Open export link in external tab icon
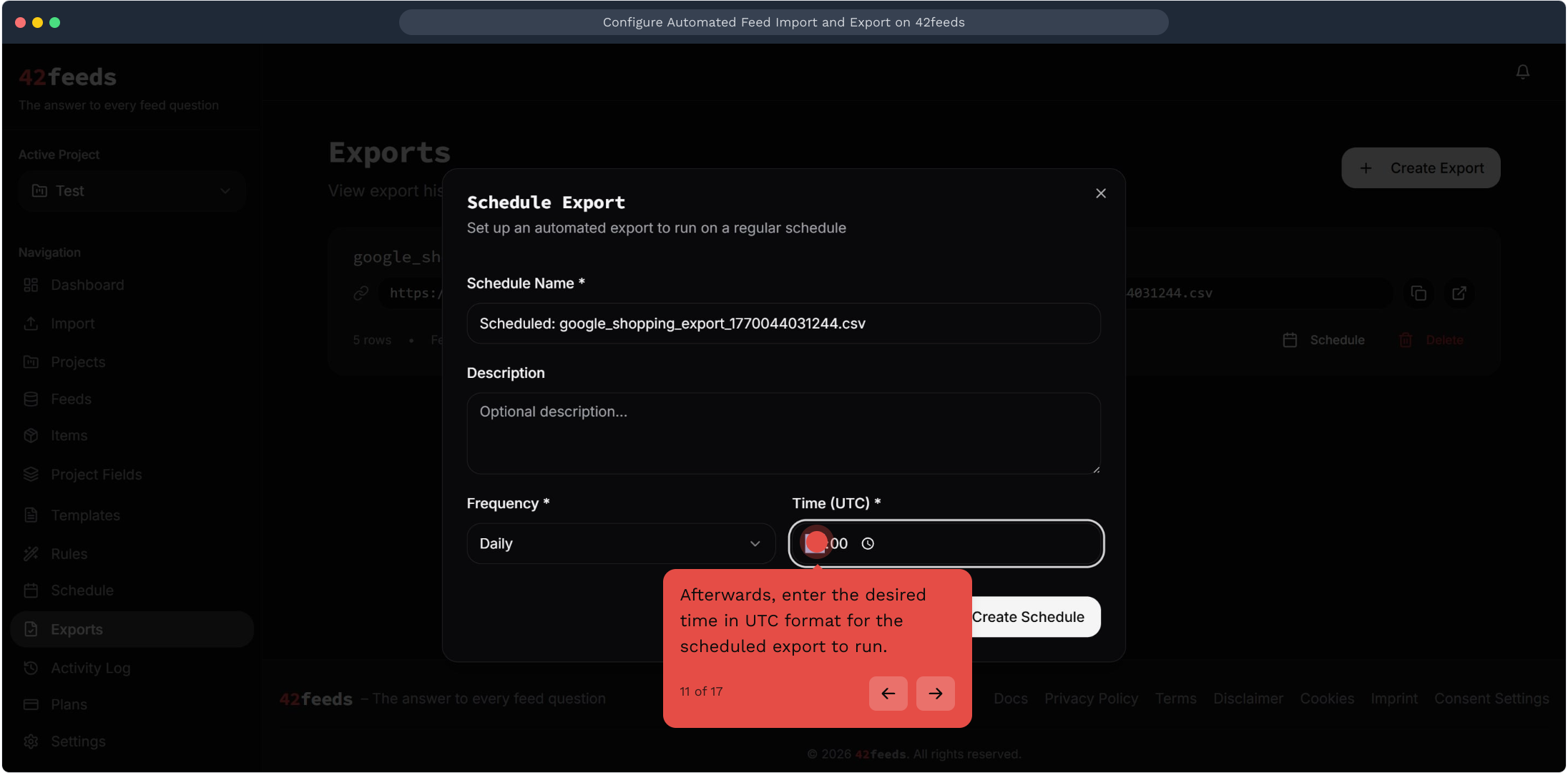This screenshot has height=773, width=1568. pos(1459,293)
